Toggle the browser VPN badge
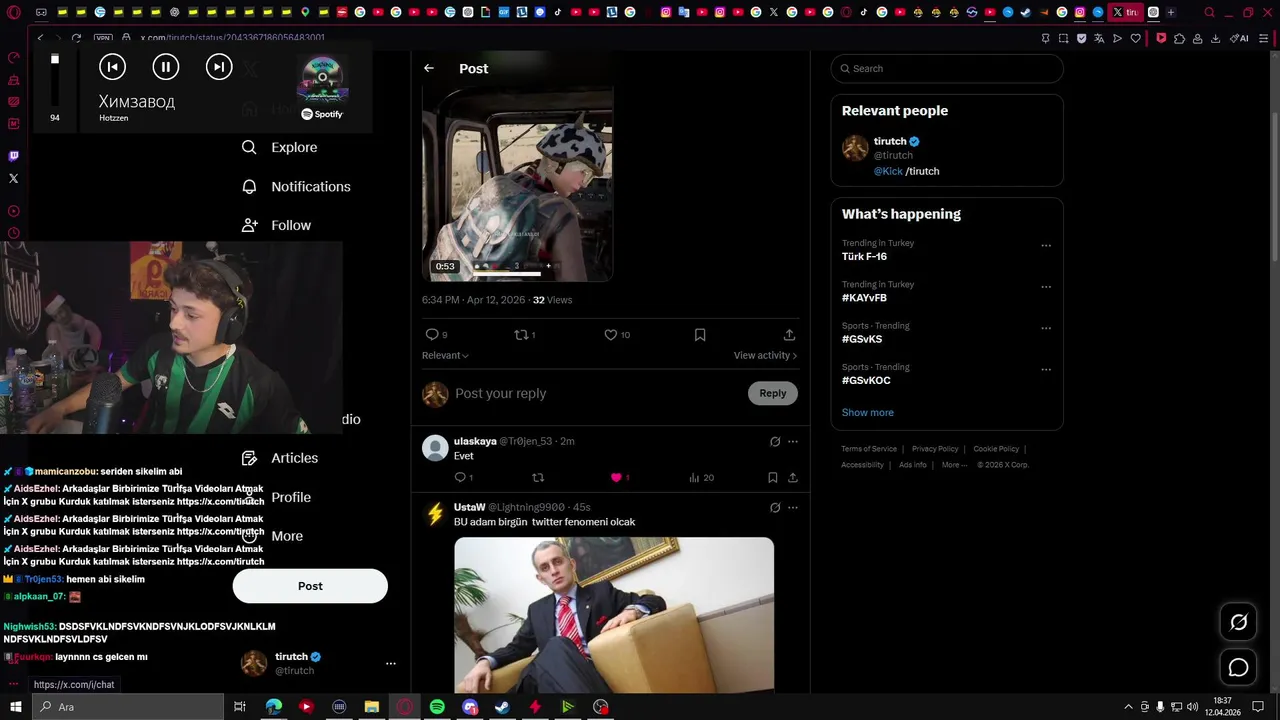Screen dimensions: 1280x720 pyautogui.click(x=103, y=38)
